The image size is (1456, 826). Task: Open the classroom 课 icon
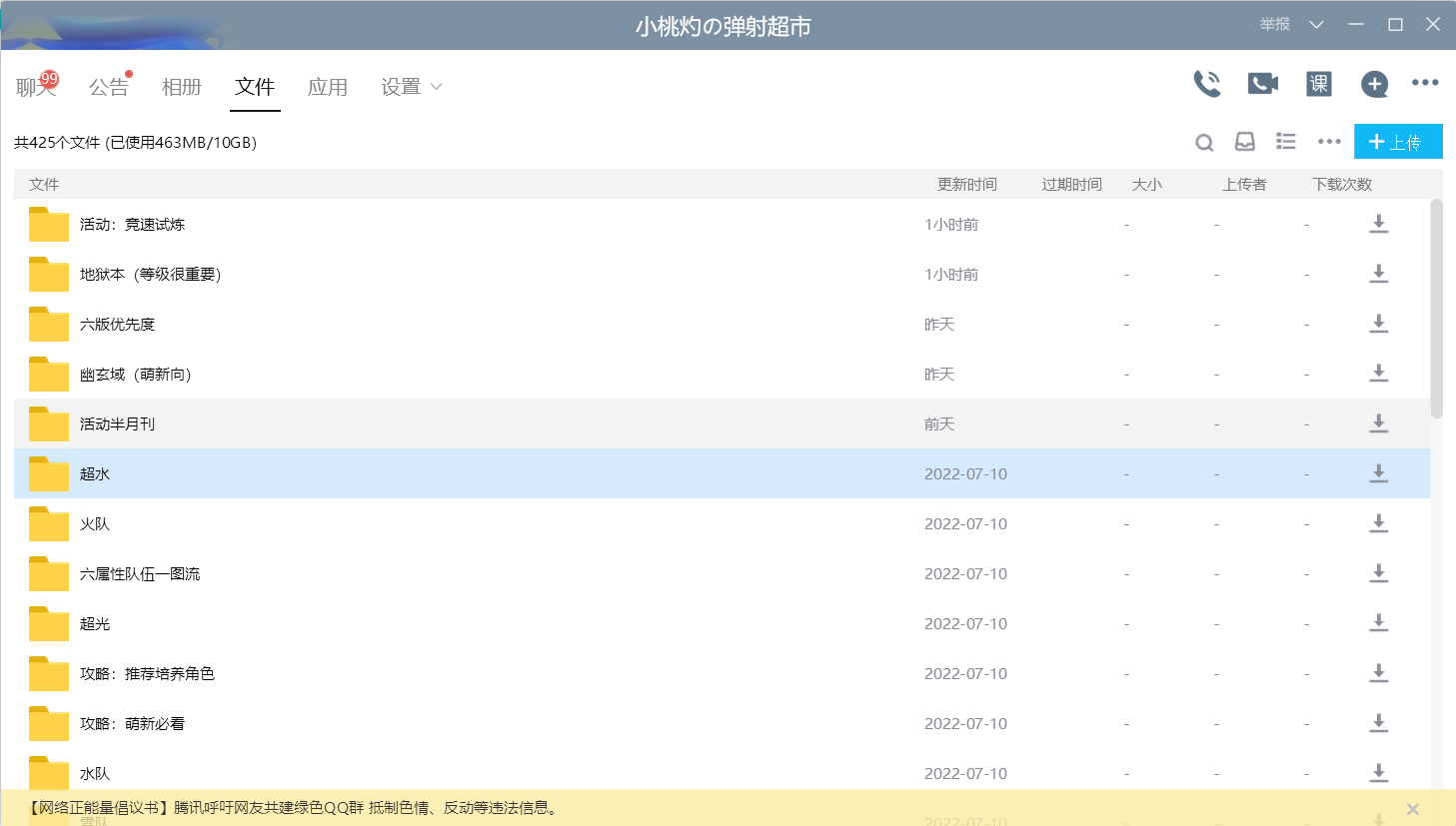click(x=1319, y=84)
